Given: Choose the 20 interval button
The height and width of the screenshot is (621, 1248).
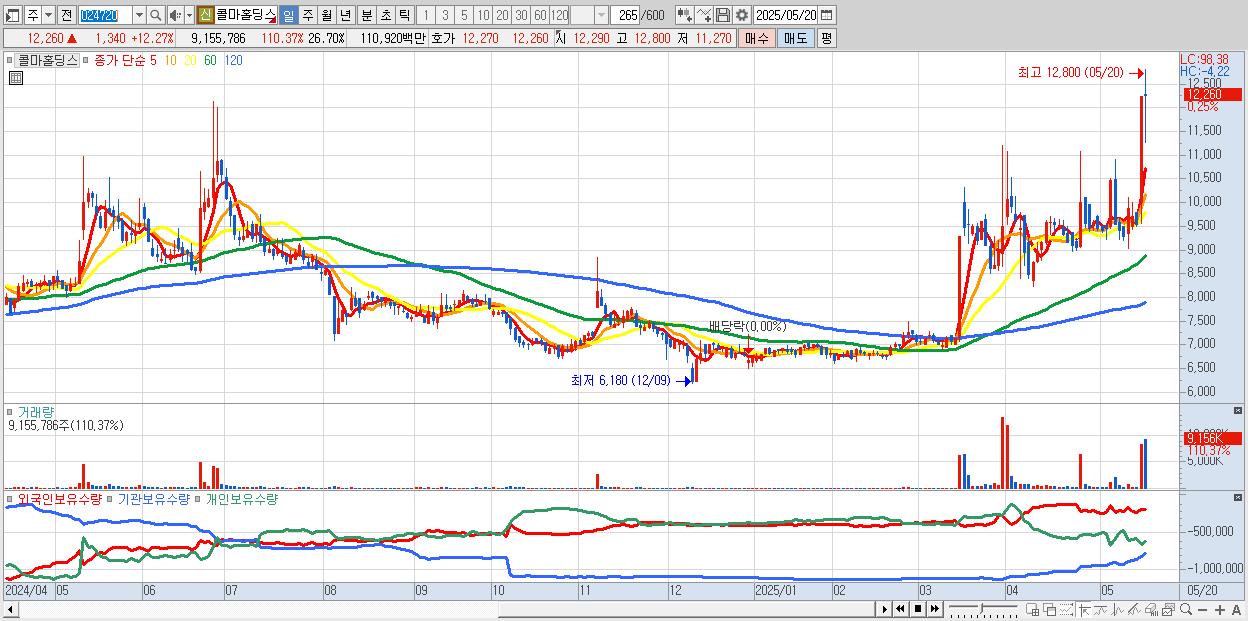Looking at the screenshot, I should click(x=502, y=15).
